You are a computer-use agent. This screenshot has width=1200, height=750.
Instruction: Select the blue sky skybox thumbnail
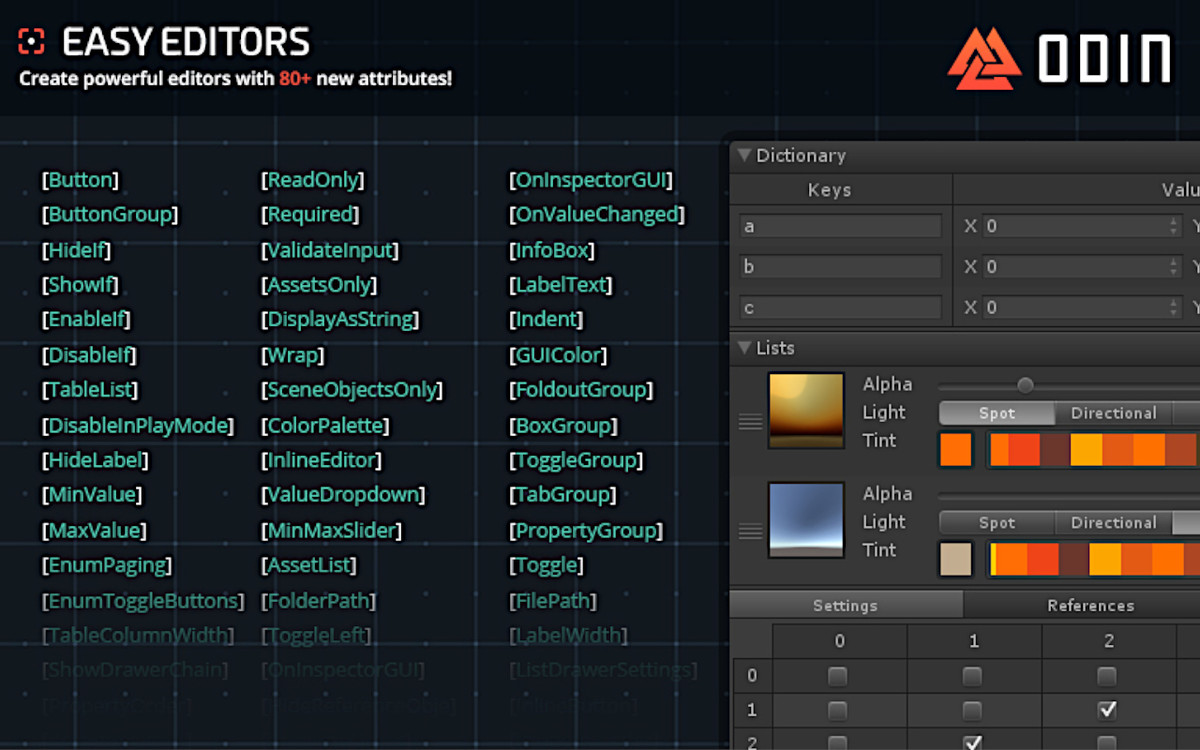click(x=806, y=520)
